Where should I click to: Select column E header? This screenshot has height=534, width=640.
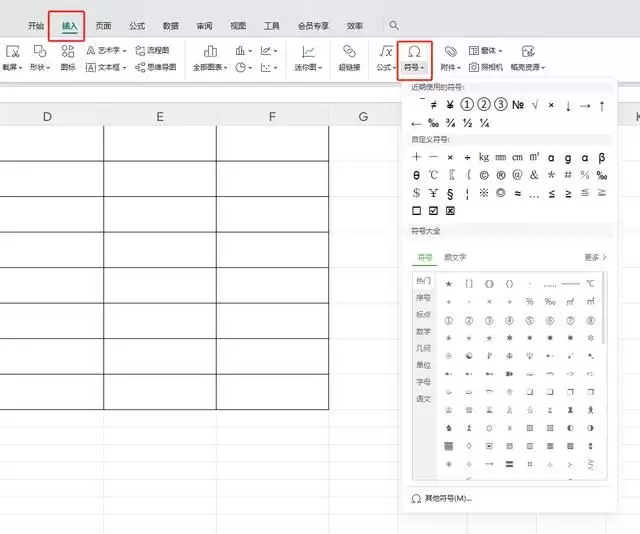160,117
